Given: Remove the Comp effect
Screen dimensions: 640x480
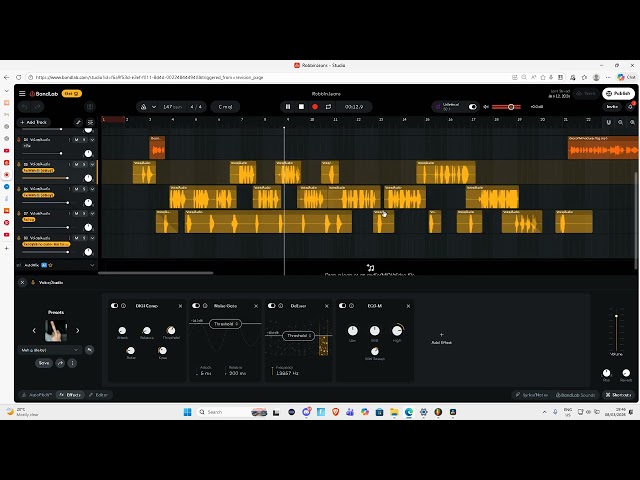Looking at the screenshot, I should coord(180,306).
